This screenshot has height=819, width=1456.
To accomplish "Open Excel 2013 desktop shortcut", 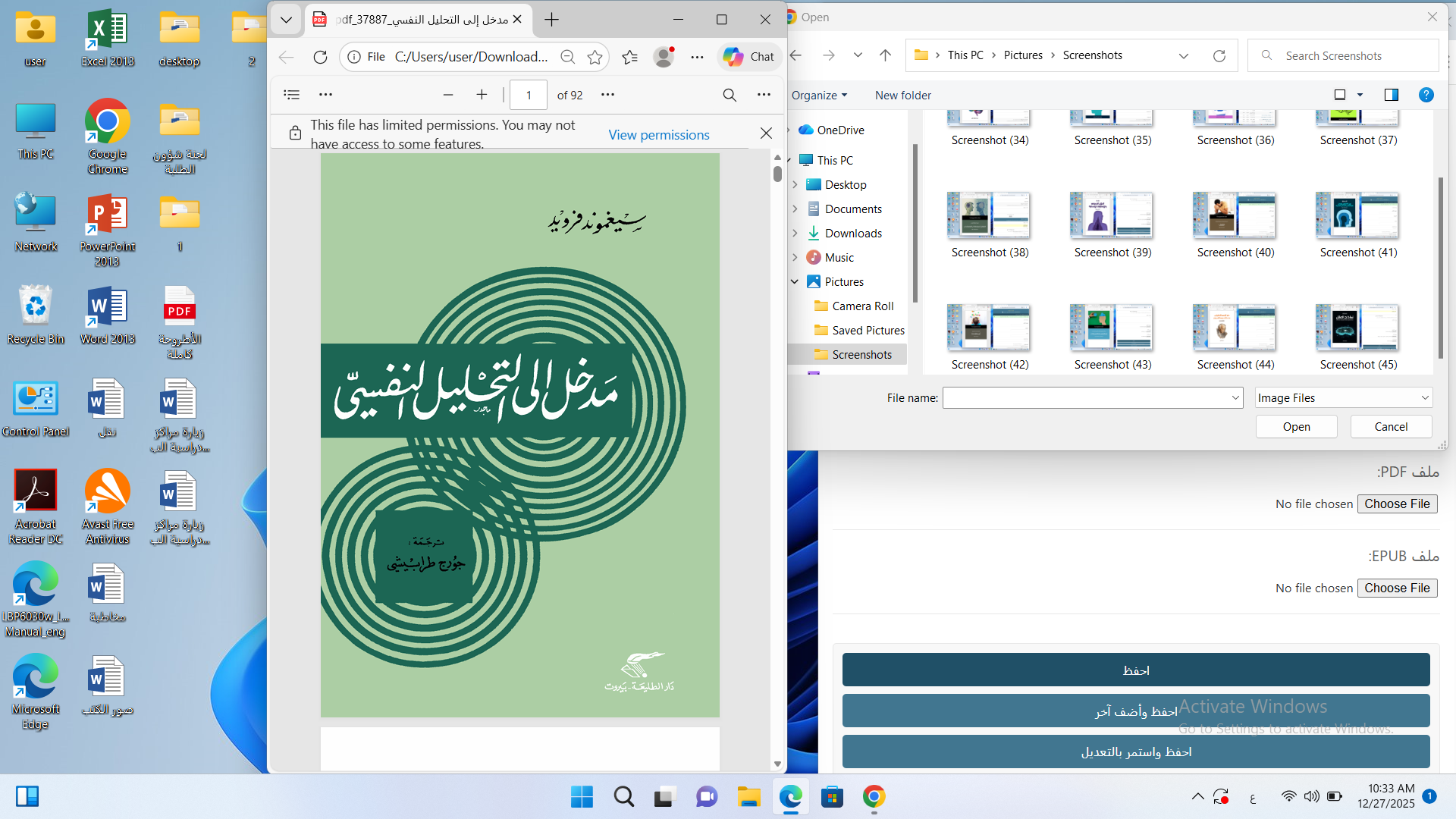I will pos(108,38).
